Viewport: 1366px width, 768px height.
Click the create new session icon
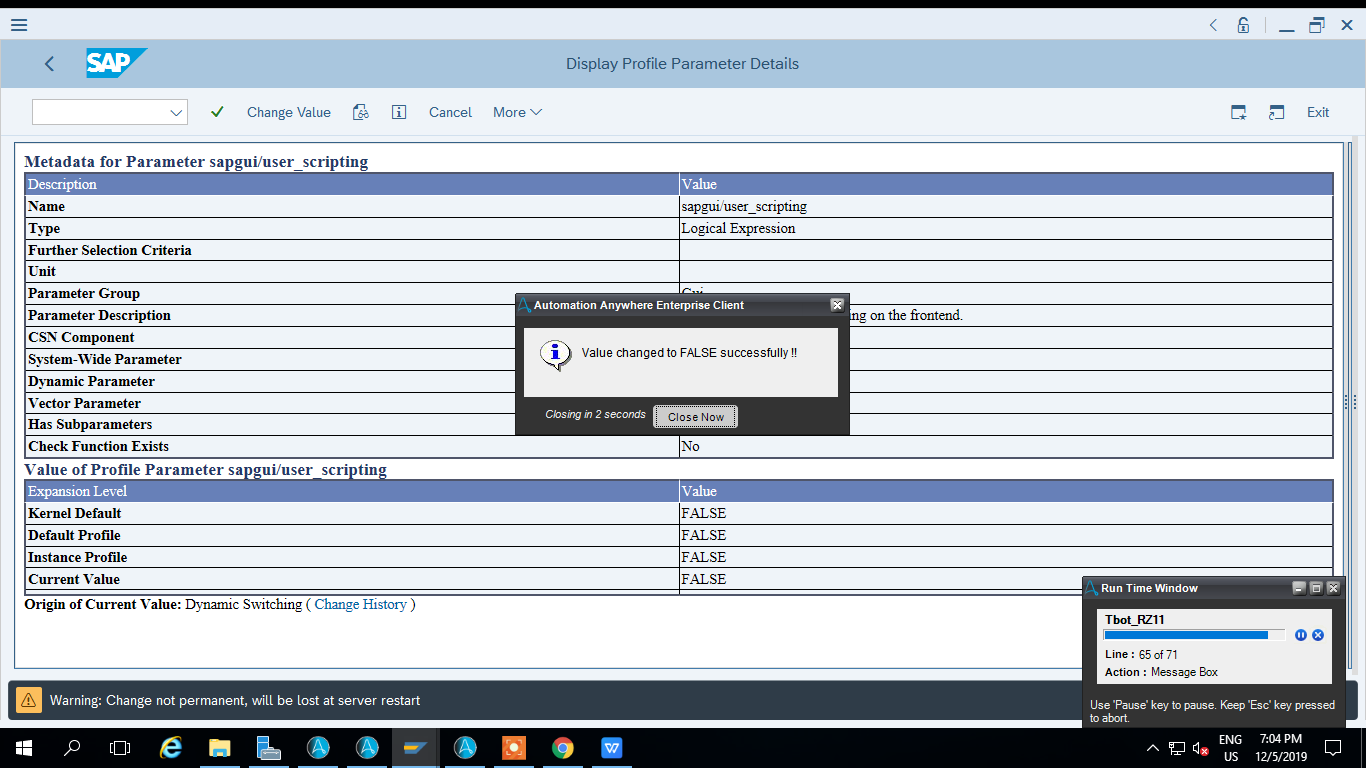tap(1238, 112)
